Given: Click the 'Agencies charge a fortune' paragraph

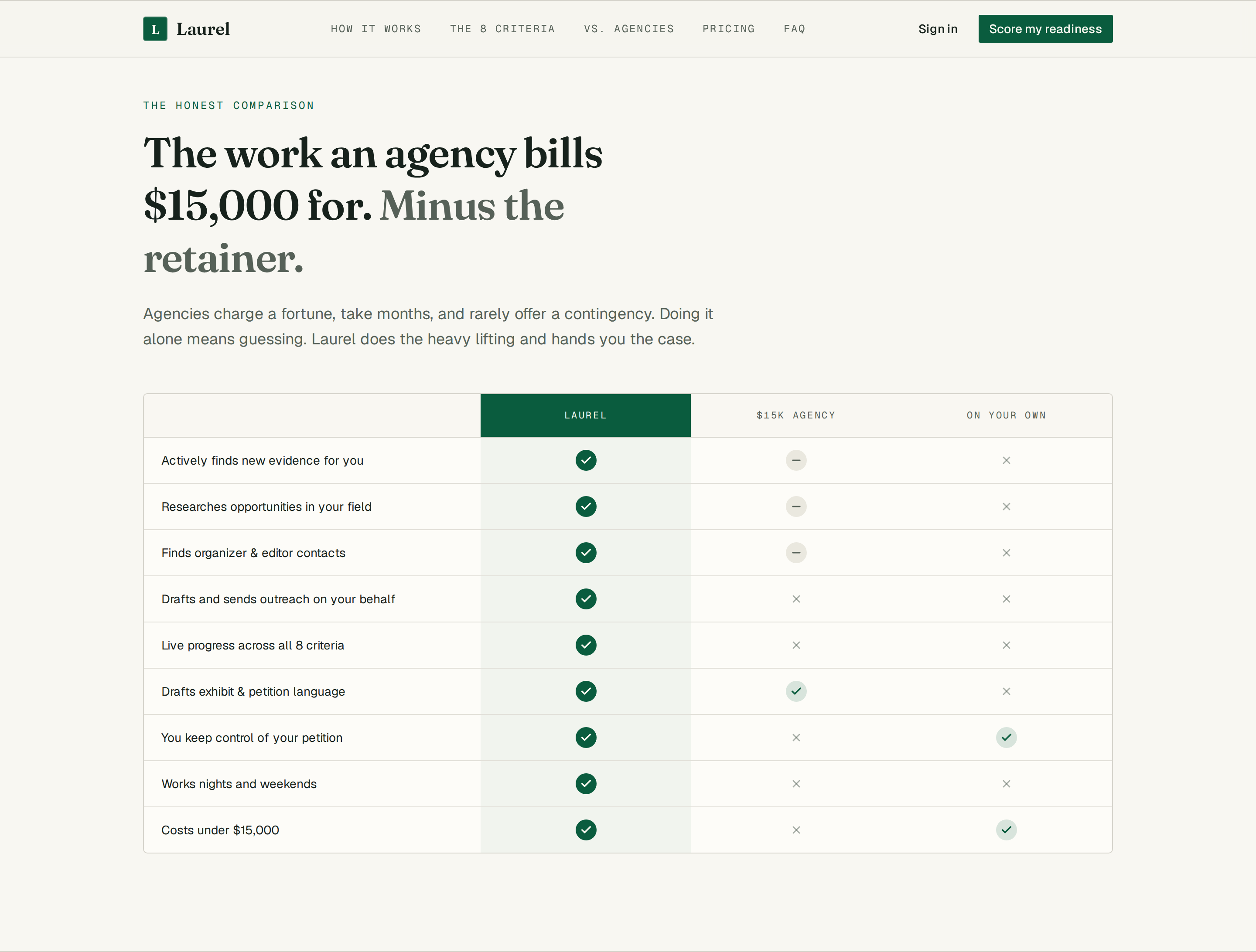Looking at the screenshot, I should pos(428,326).
